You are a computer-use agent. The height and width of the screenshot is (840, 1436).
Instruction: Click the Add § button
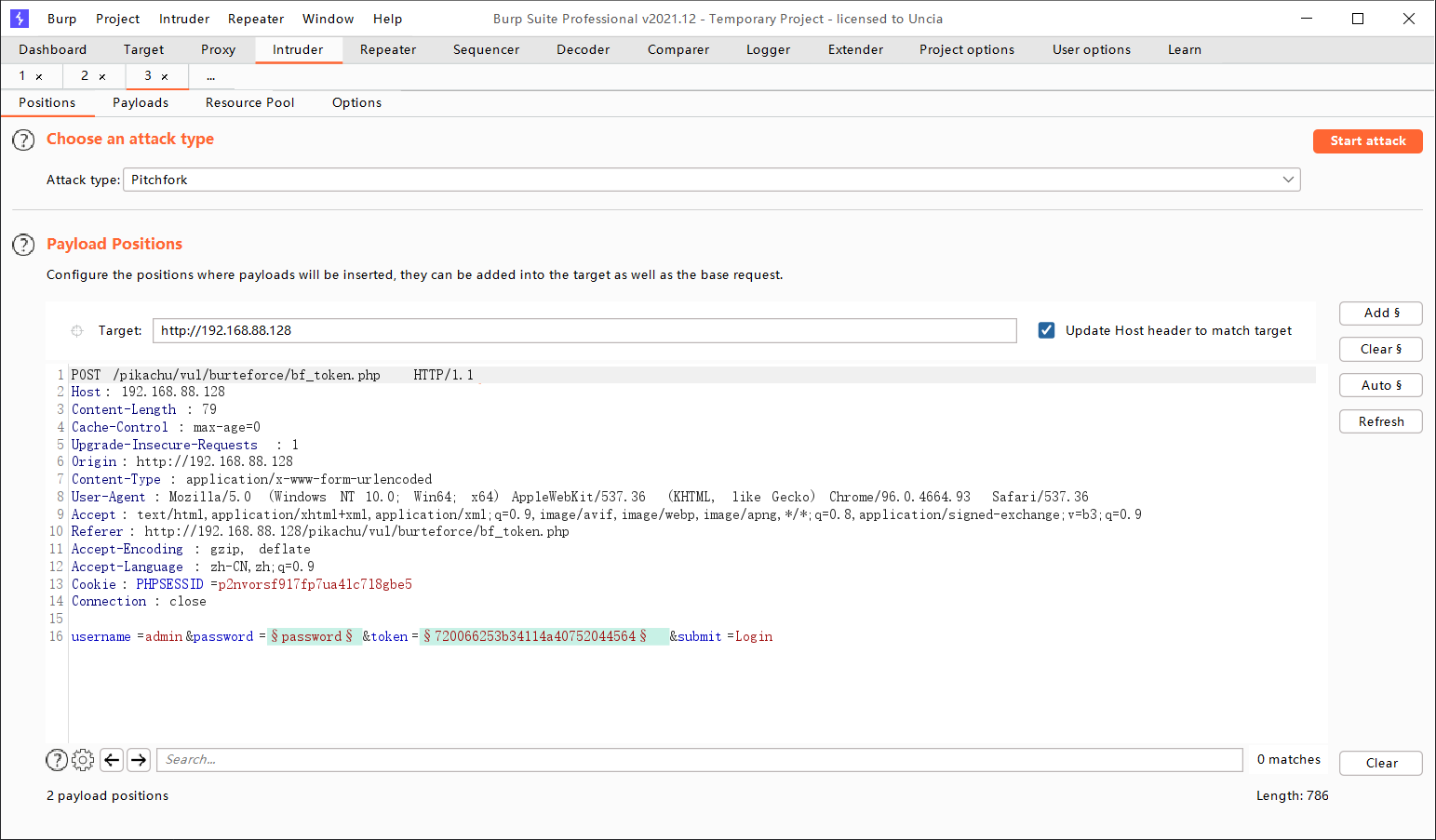click(x=1381, y=313)
